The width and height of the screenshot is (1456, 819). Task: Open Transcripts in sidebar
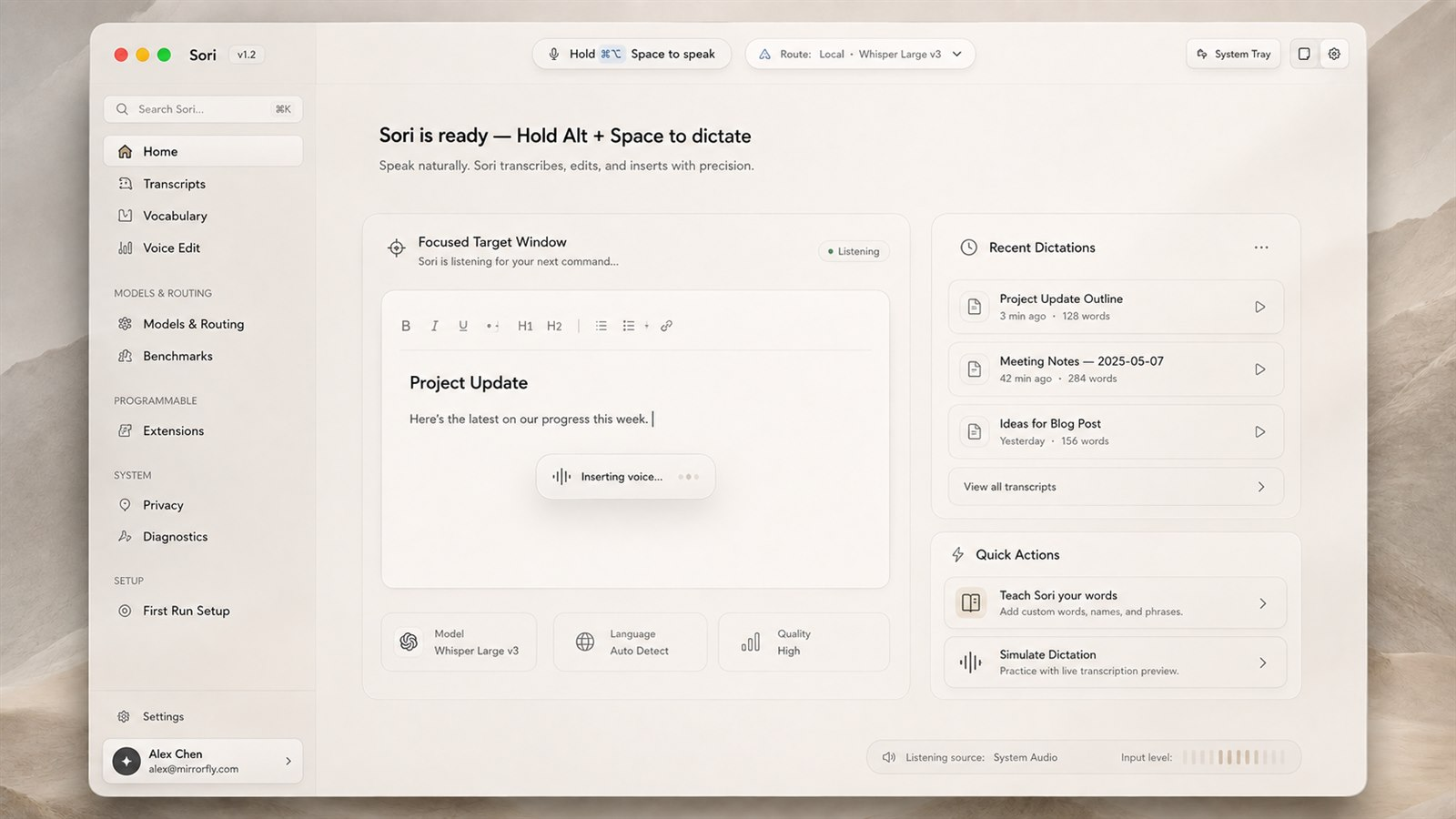203,184
